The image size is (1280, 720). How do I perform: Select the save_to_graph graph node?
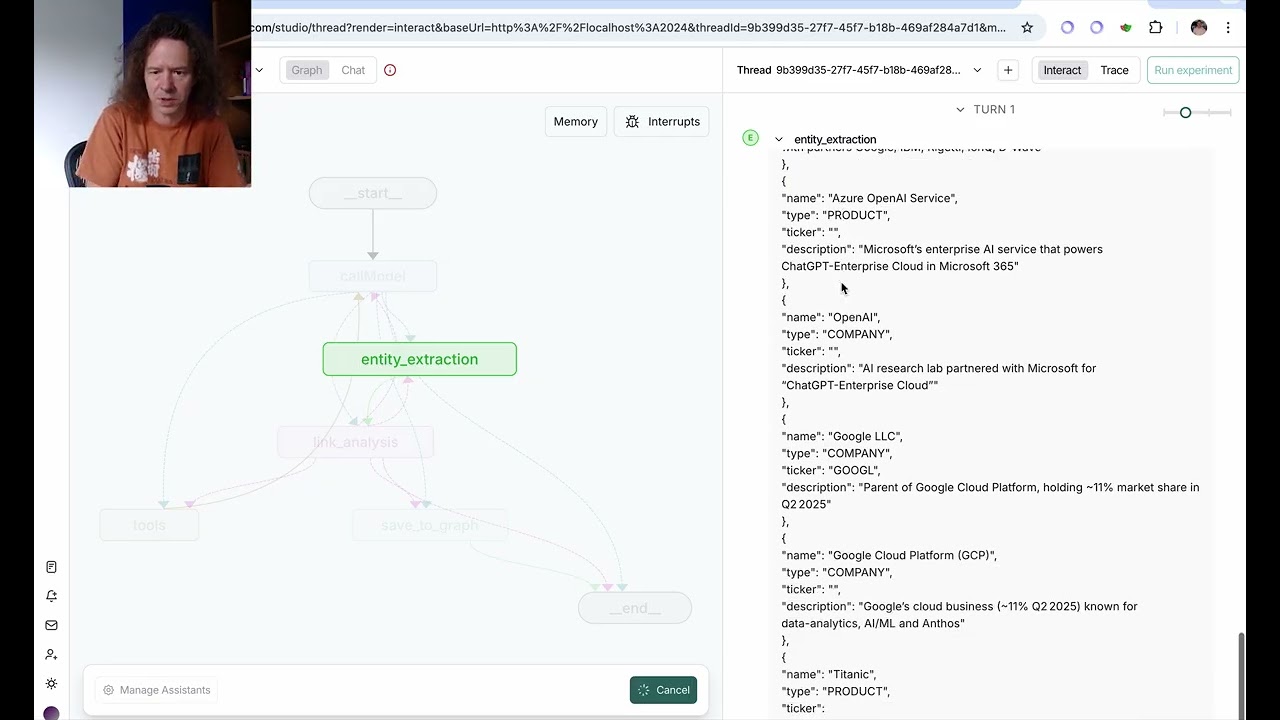point(429,525)
